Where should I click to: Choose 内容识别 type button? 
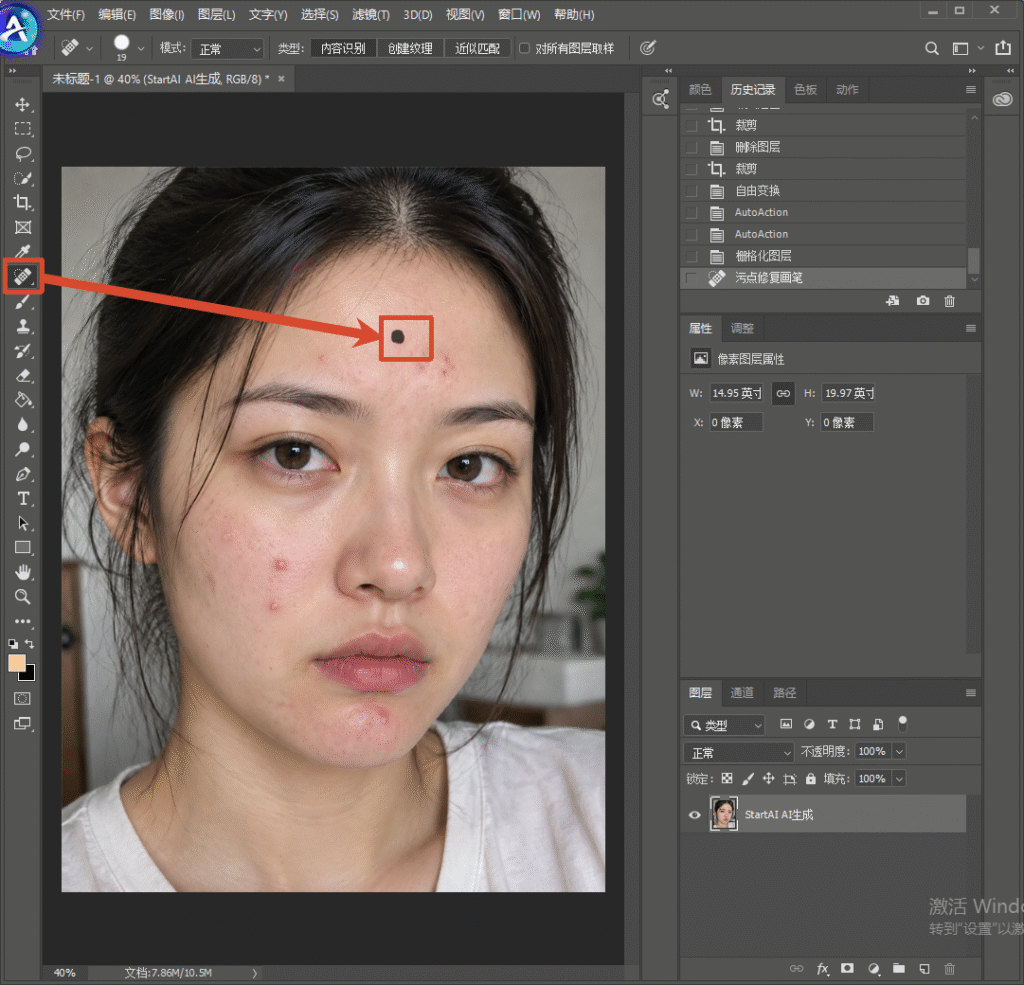click(344, 48)
